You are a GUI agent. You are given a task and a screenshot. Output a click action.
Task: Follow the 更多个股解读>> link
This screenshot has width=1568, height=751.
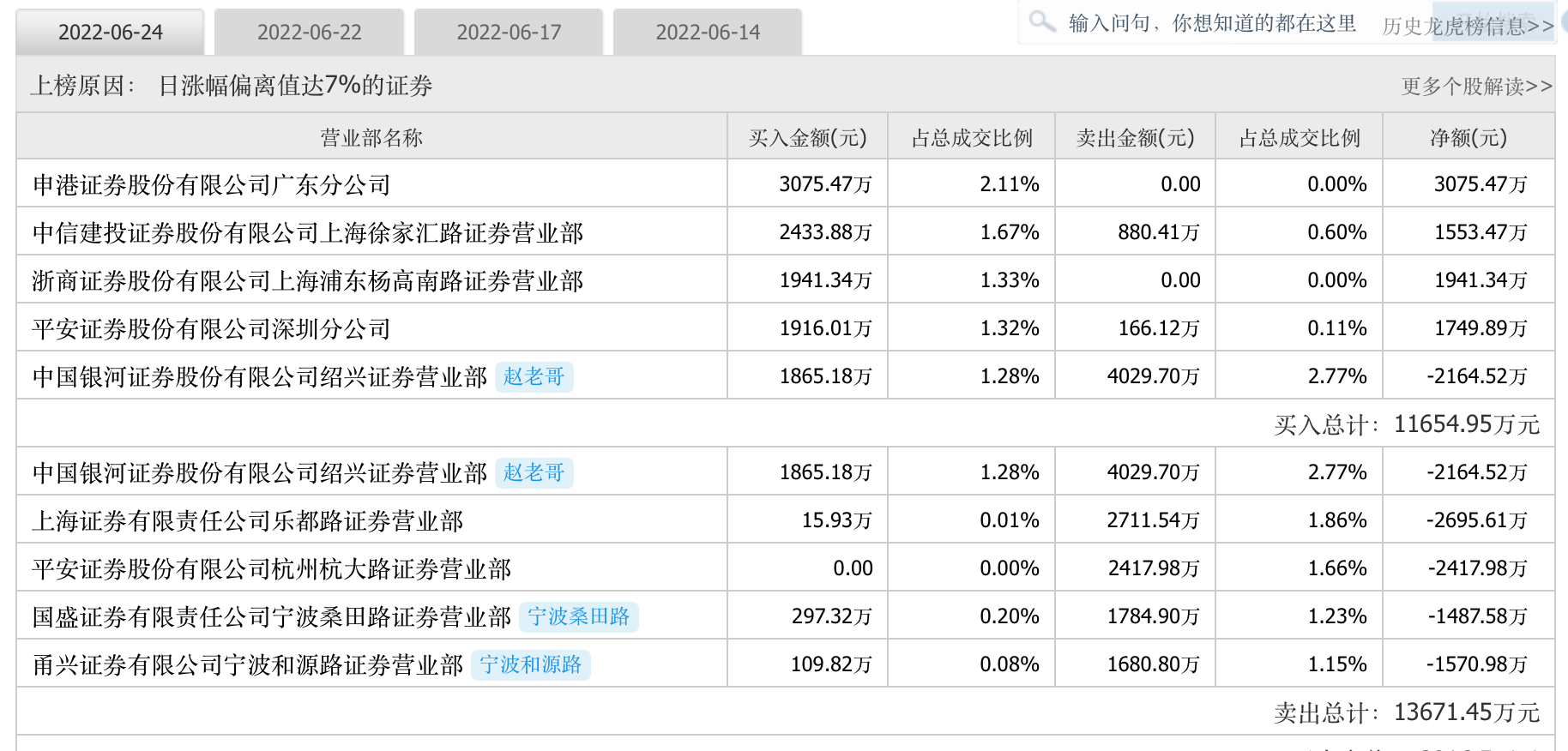point(1477,87)
